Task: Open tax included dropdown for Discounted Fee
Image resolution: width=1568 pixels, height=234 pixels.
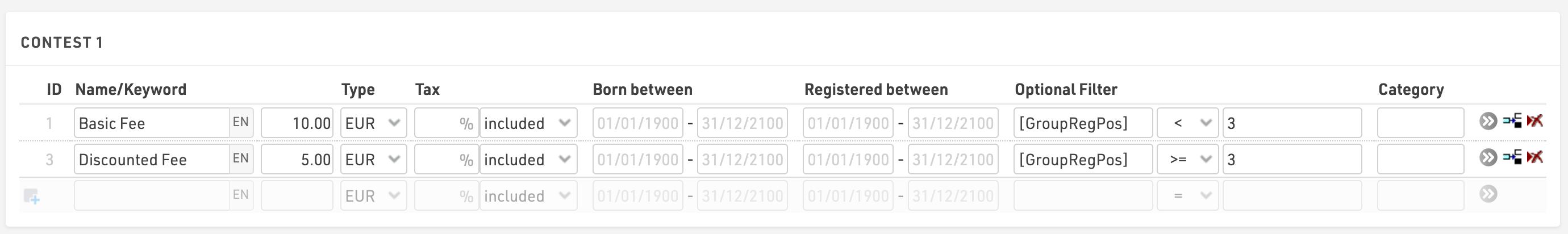Action: pyautogui.click(x=528, y=159)
